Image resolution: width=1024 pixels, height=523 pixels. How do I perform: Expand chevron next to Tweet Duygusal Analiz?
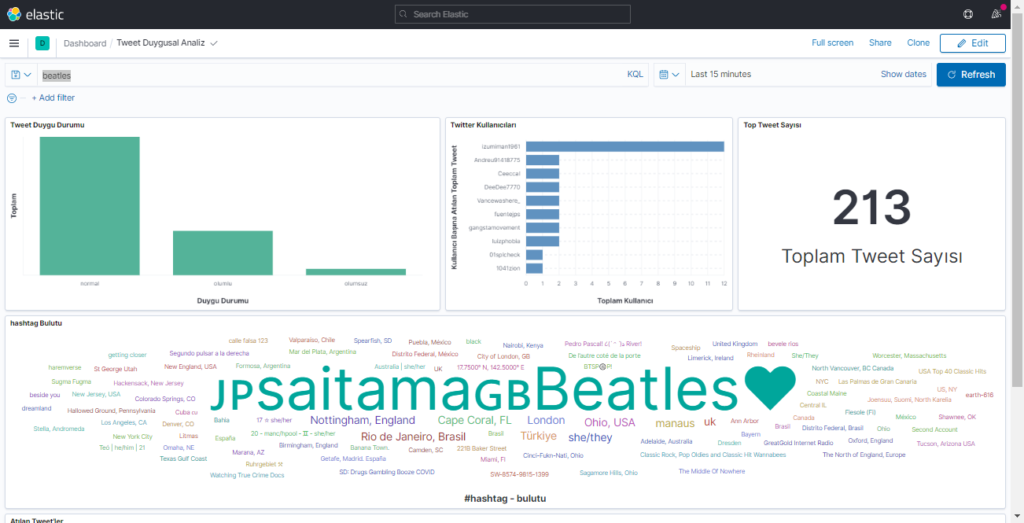pos(214,44)
